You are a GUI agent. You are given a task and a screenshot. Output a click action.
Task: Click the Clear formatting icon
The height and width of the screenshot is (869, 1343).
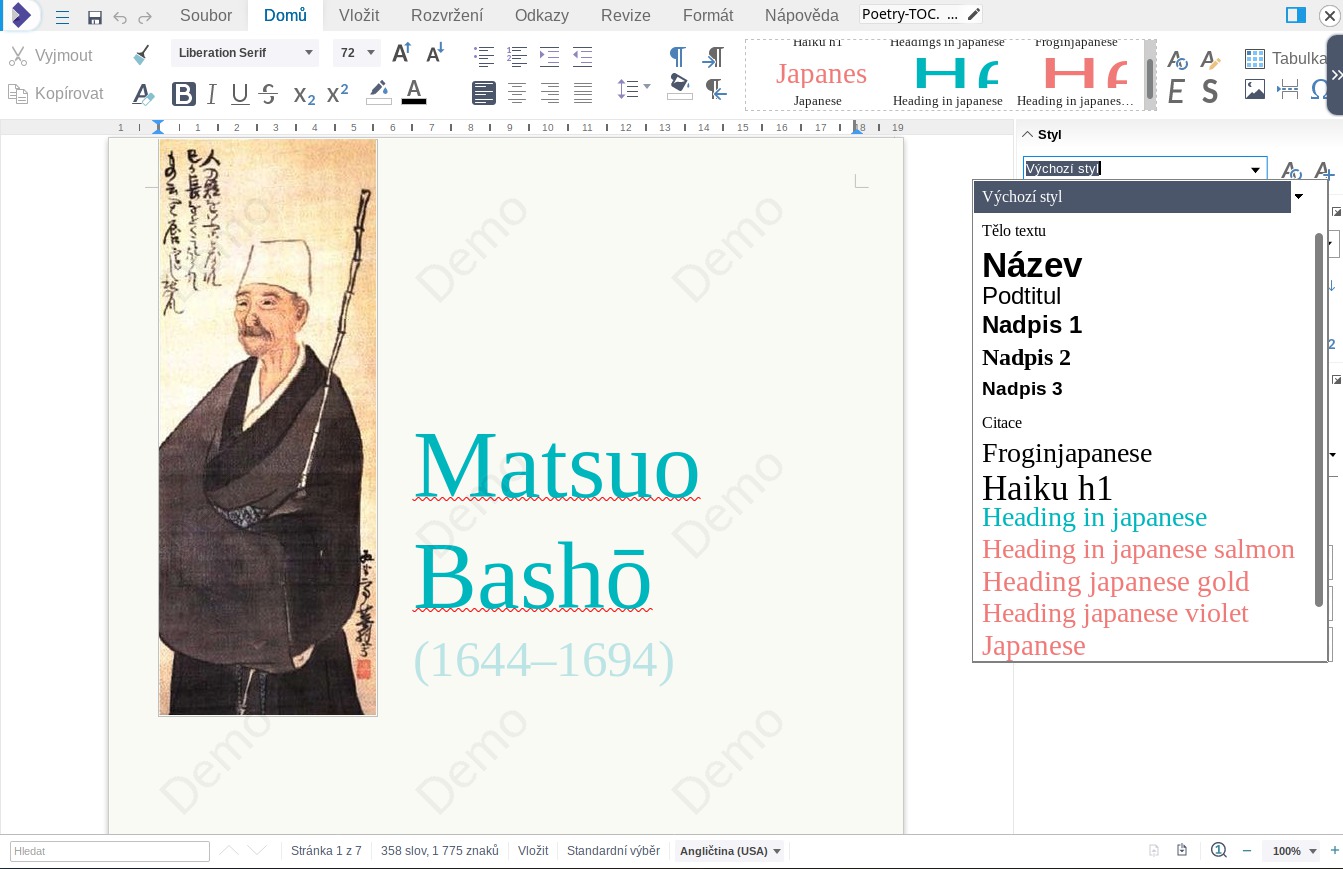click(144, 95)
